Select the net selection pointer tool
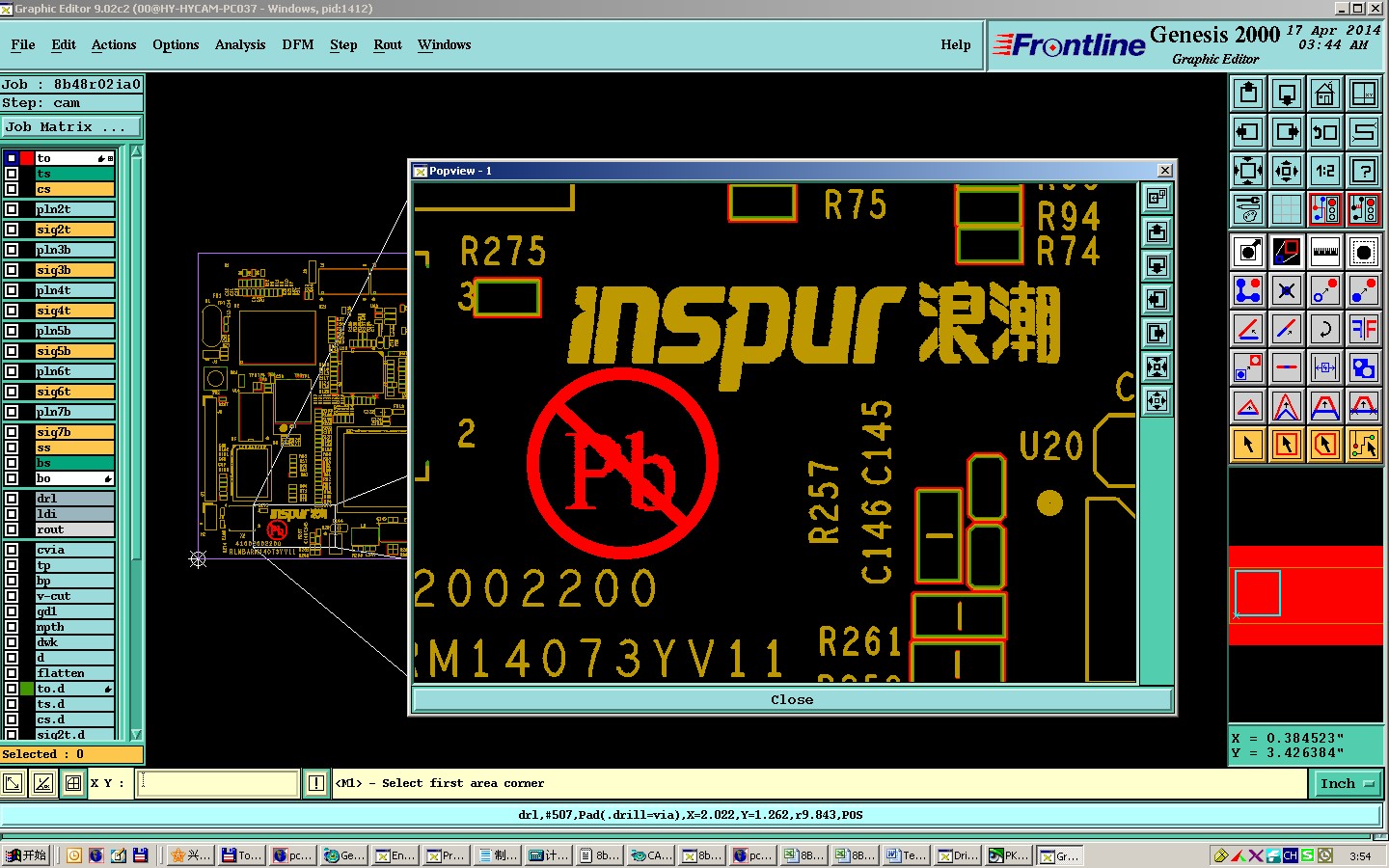1389x868 pixels. pos(1364,445)
